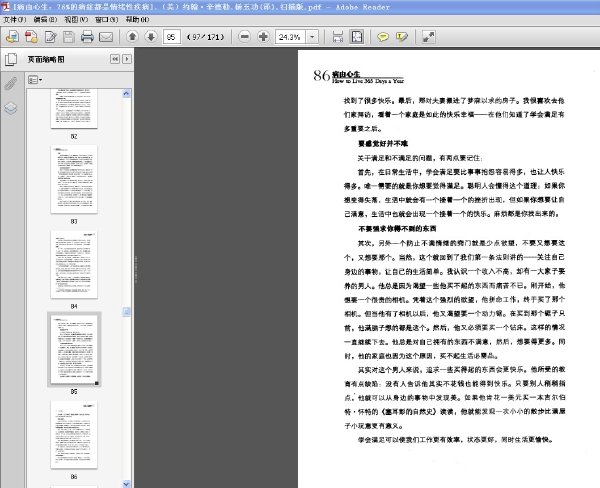Select page thumbnail 84
Screen dimensions: 600x488
coord(74,264)
